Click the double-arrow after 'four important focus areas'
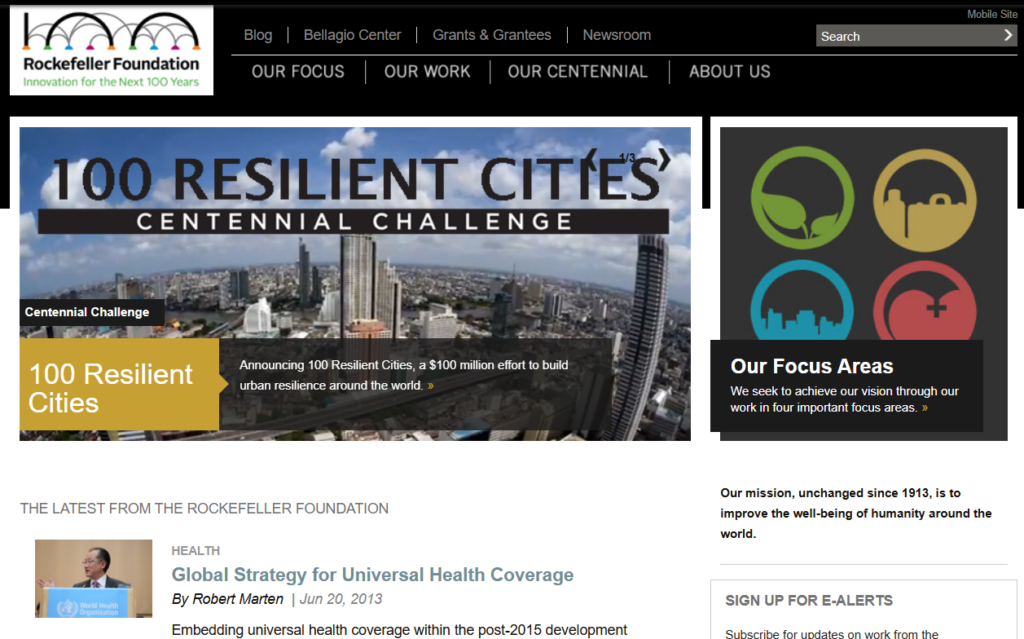Image resolution: width=1024 pixels, height=639 pixels. click(925, 406)
